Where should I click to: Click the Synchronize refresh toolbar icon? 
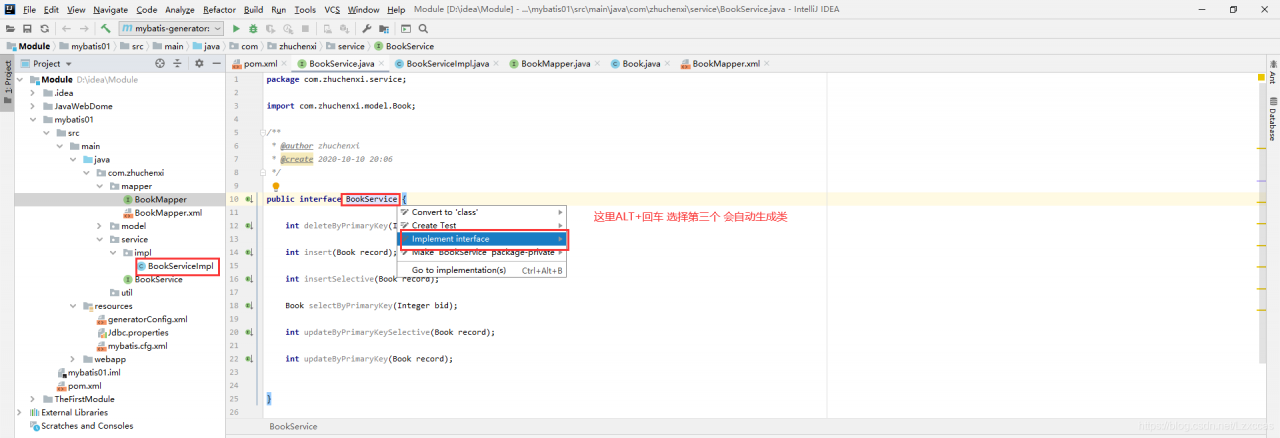tap(44, 29)
